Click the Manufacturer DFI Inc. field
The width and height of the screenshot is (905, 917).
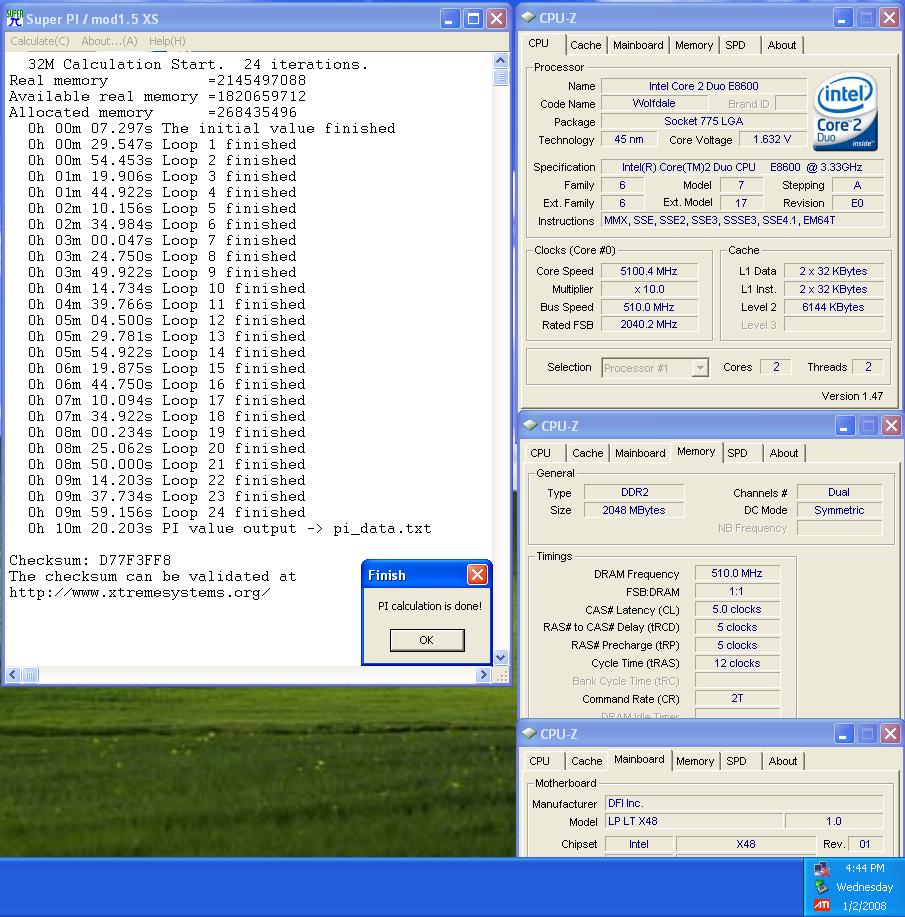(x=744, y=804)
